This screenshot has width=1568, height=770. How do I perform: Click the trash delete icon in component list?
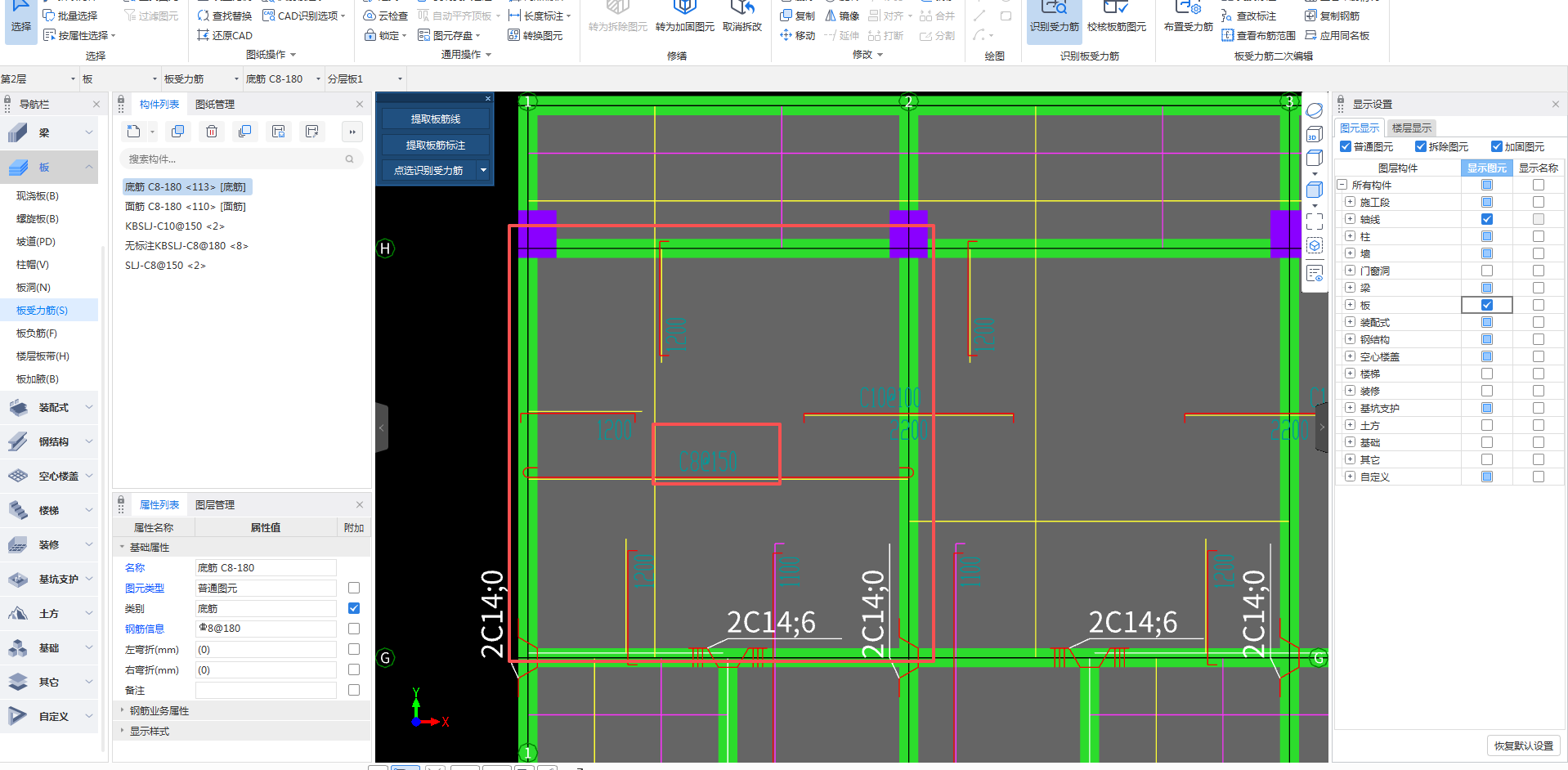click(x=212, y=132)
